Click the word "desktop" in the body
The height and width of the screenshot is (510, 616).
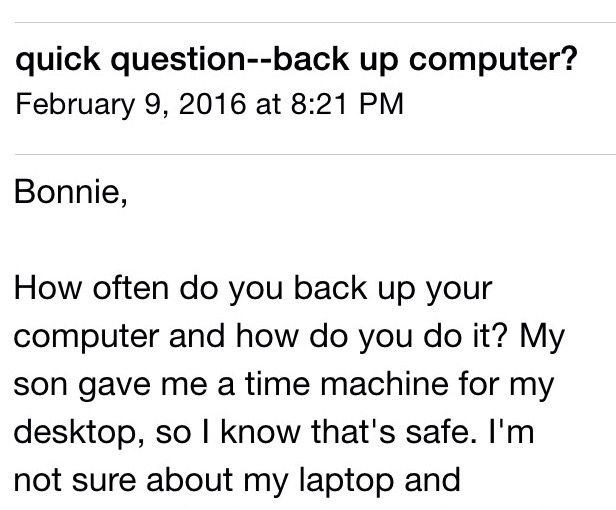(68, 431)
